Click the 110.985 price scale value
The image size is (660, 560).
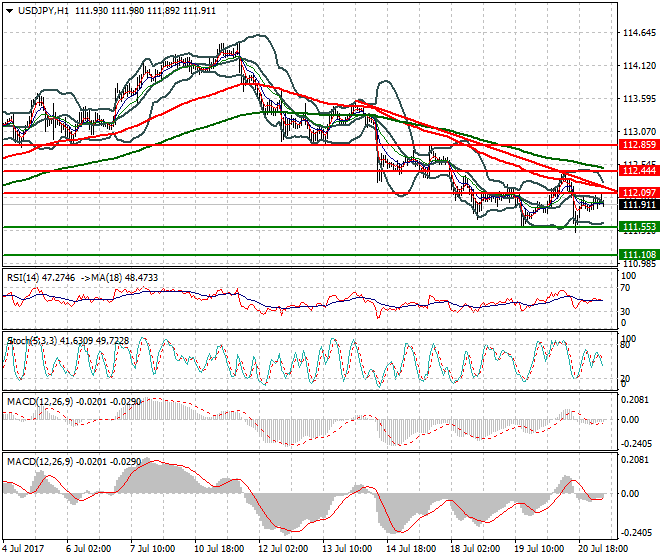pos(639,264)
